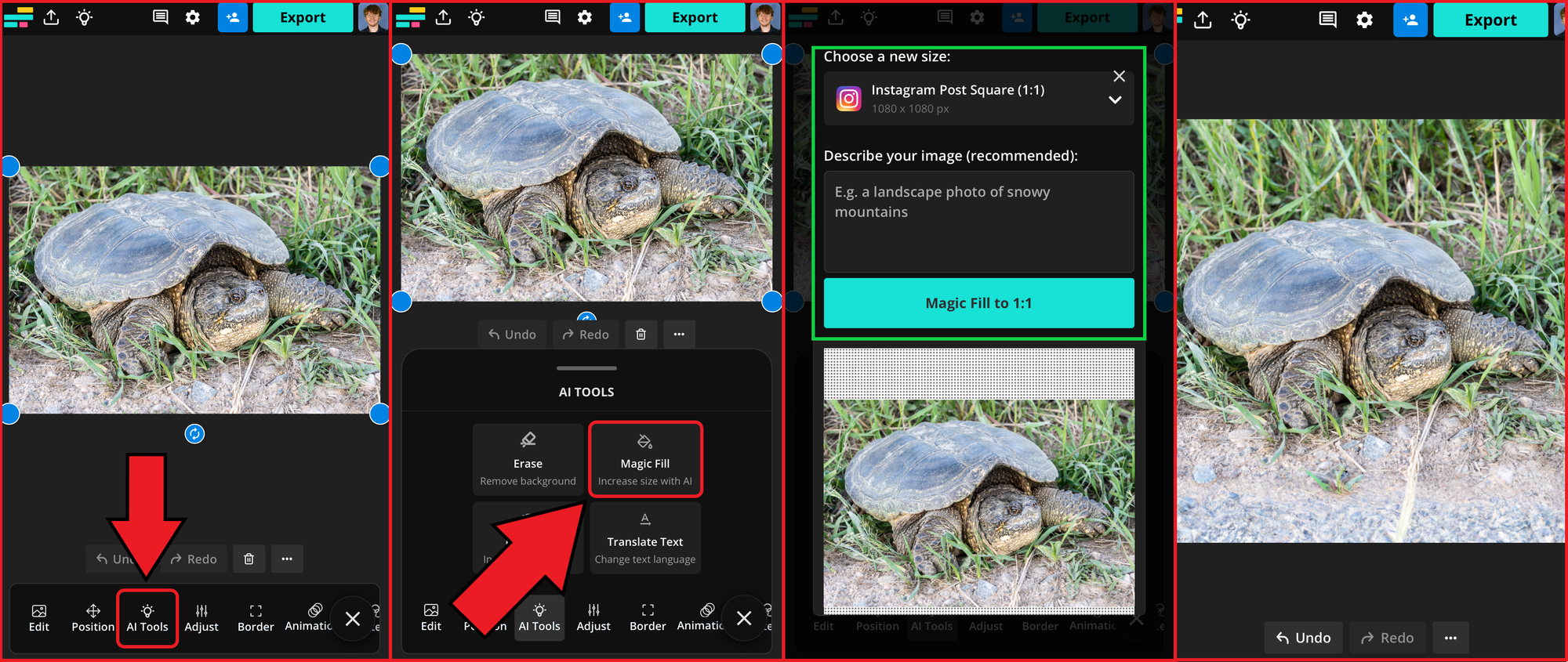Click lightbulb icon in second screen's header

pyautogui.click(x=477, y=17)
